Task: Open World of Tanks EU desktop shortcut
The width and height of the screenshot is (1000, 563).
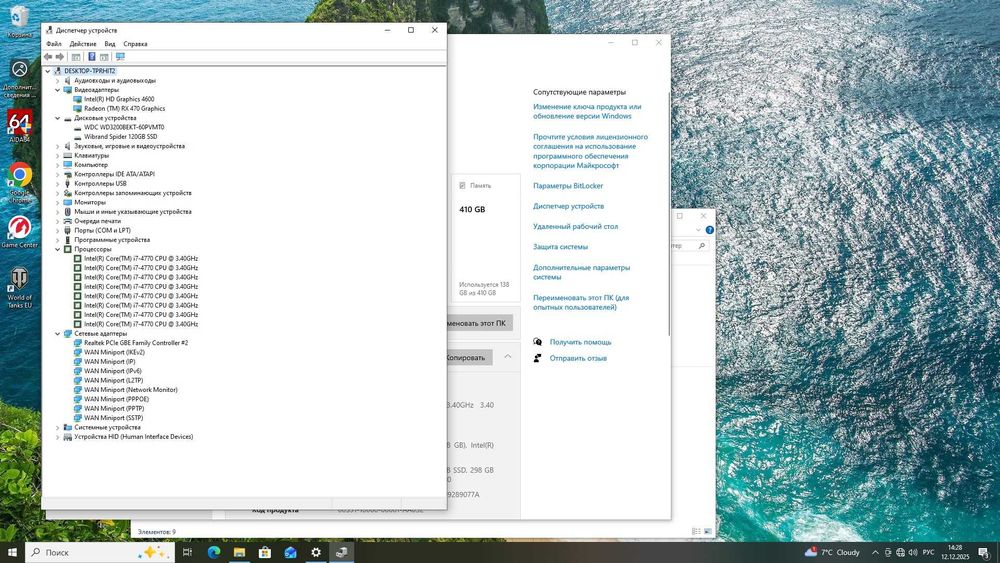Action: 19,288
